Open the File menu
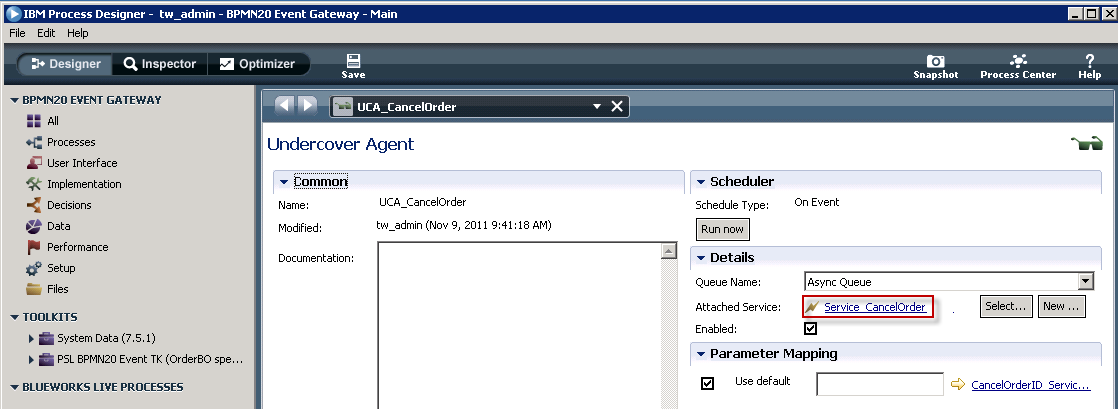 (x=17, y=33)
